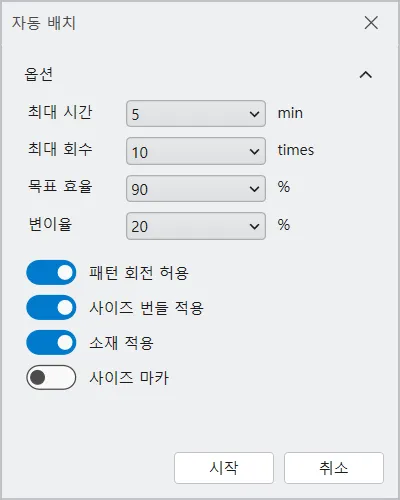
Task: Turn off 사이즈 번들 적용 toggle
Action: pos(51,307)
